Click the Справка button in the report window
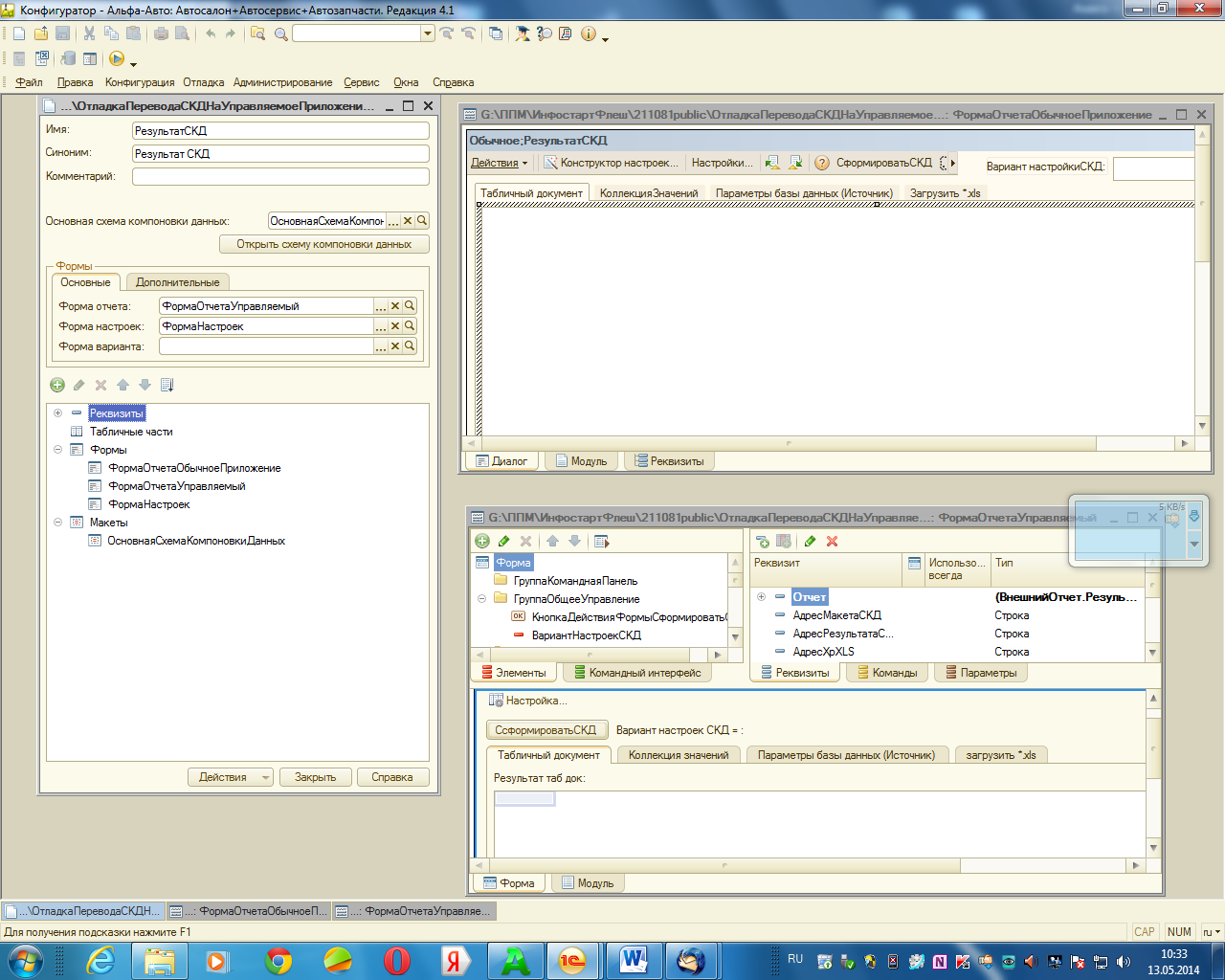The height and width of the screenshot is (980, 1225). 392,777
